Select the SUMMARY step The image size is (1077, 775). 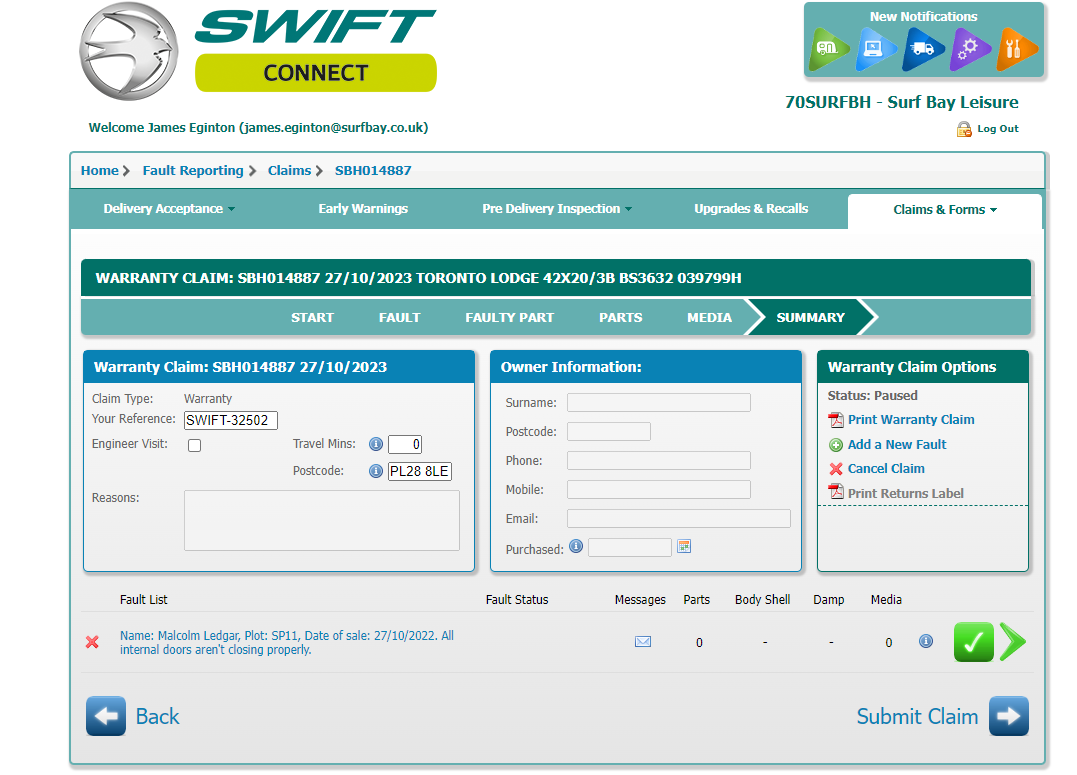click(x=810, y=317)
